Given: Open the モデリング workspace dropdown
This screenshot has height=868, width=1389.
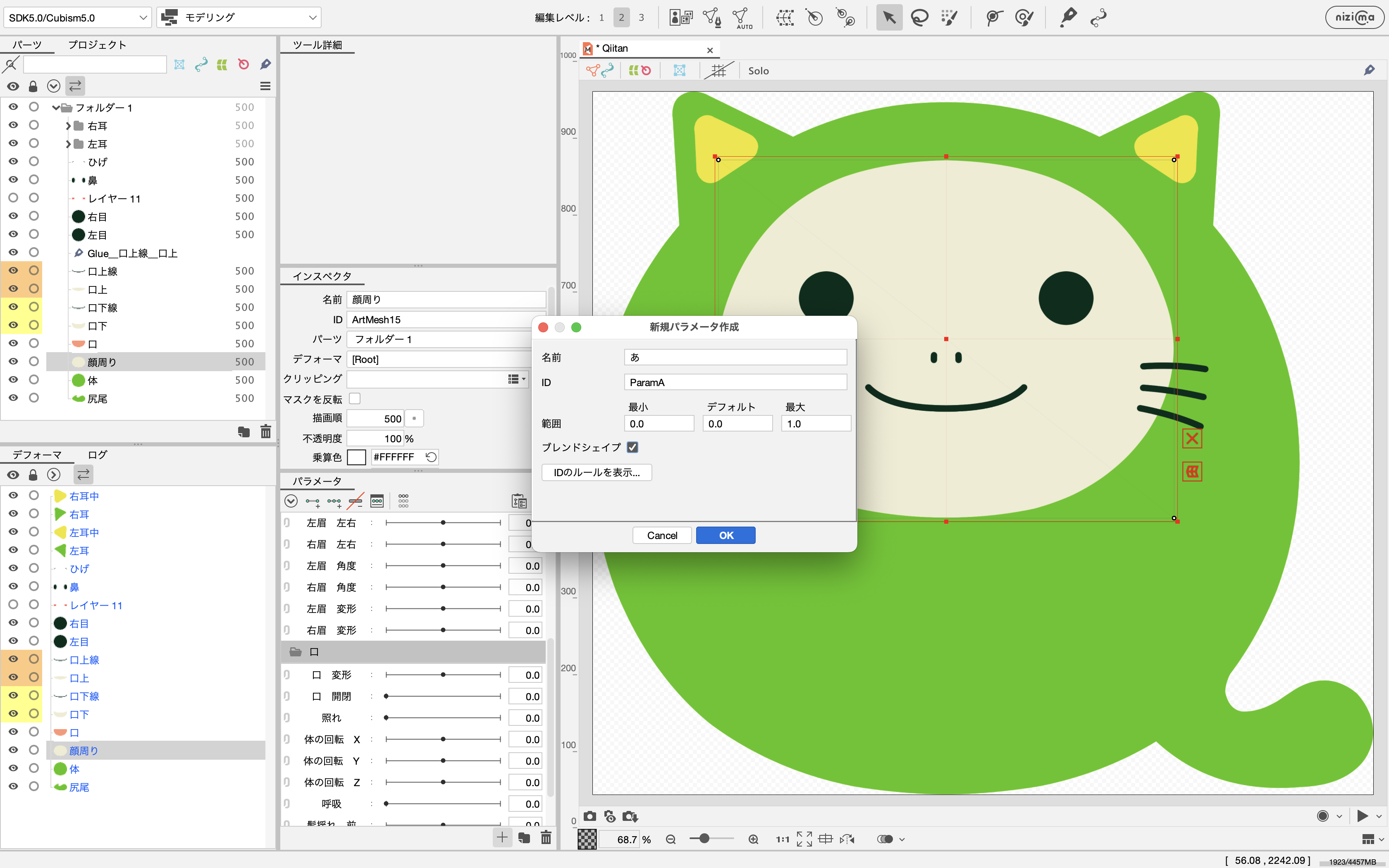Looking at the screenshot, I should tap(239, 17).
